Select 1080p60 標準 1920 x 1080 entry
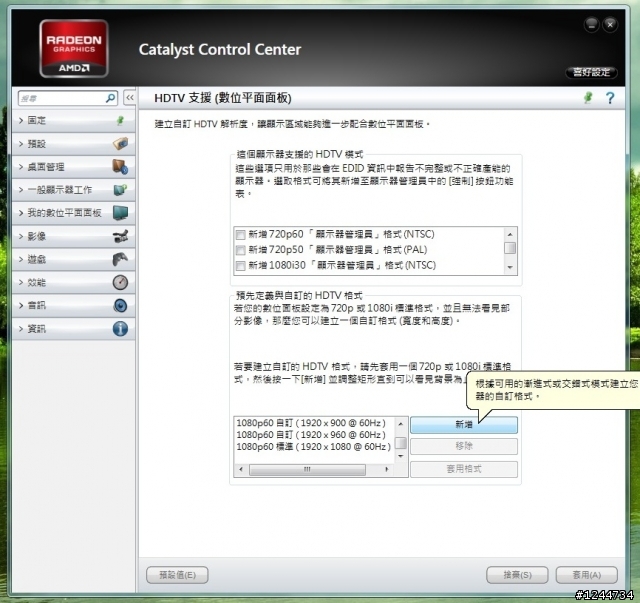The height and width of the screenshot is (603, 640). (313, 447)
